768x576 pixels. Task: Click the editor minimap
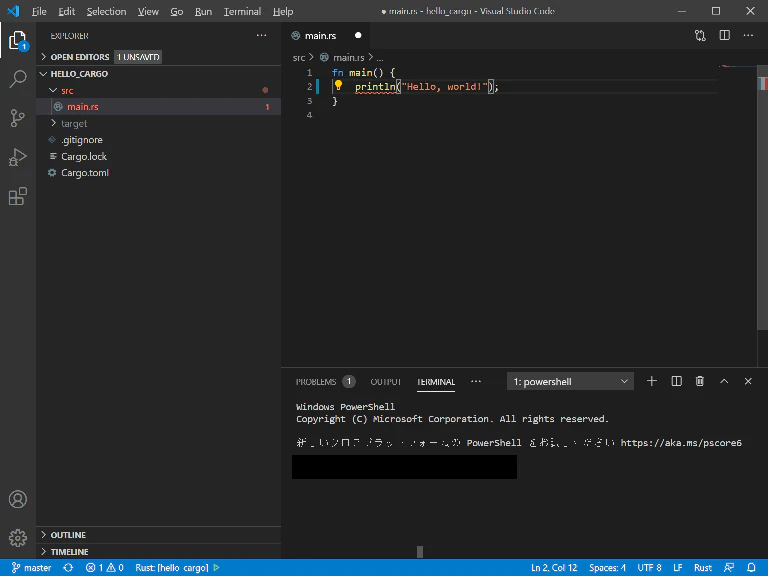click(x=738, y=67)
